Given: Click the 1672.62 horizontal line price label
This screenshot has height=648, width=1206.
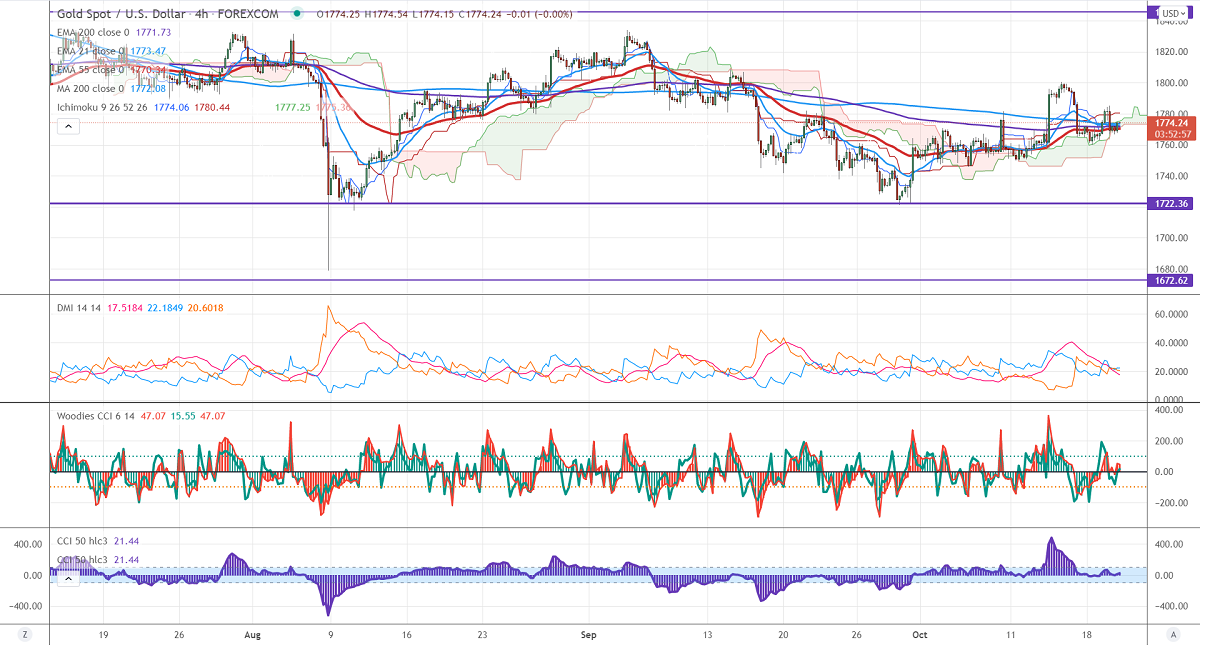Looking at the screenshot, I should coord(1170,281).
